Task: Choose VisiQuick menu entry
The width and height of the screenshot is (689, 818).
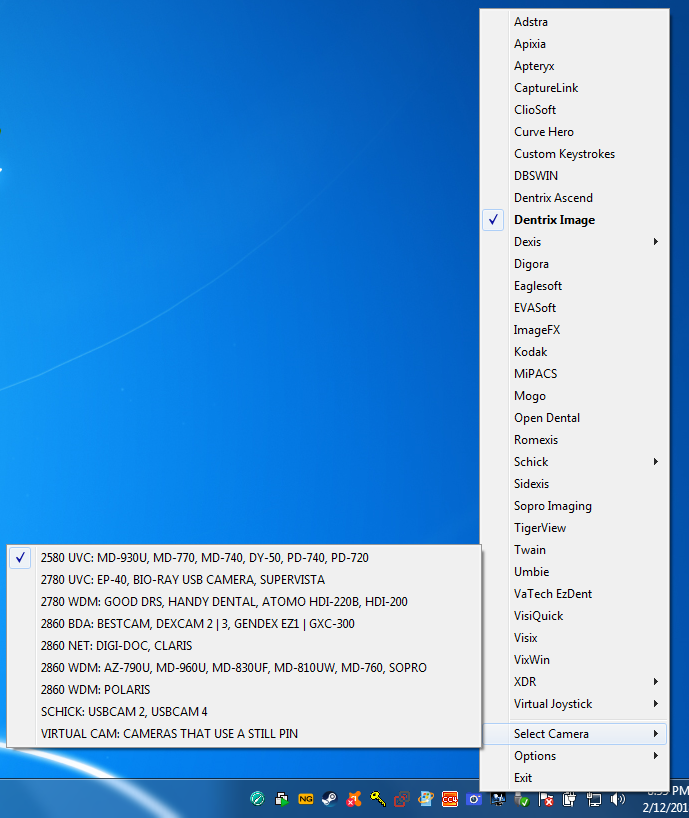Action: 574,616
